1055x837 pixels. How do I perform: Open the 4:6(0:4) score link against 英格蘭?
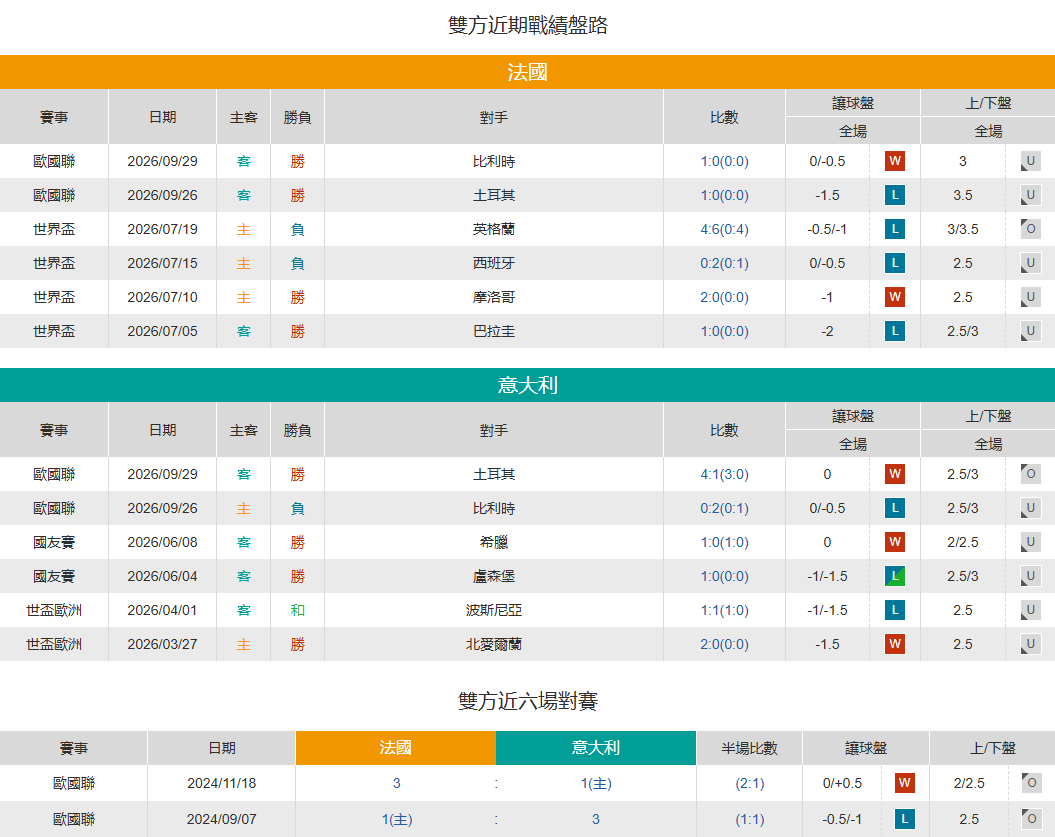tap(724, 229)
